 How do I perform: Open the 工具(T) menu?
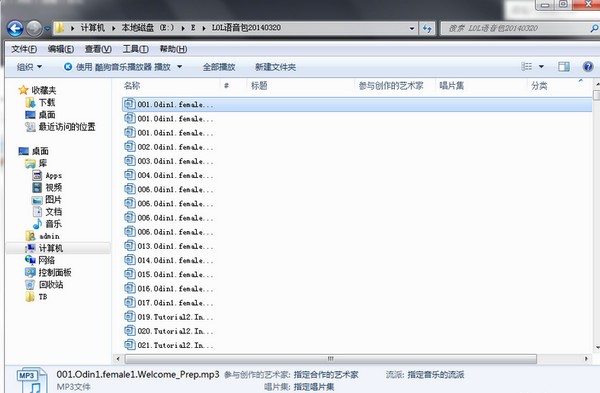pyautogui.click(x=135, y=49)
